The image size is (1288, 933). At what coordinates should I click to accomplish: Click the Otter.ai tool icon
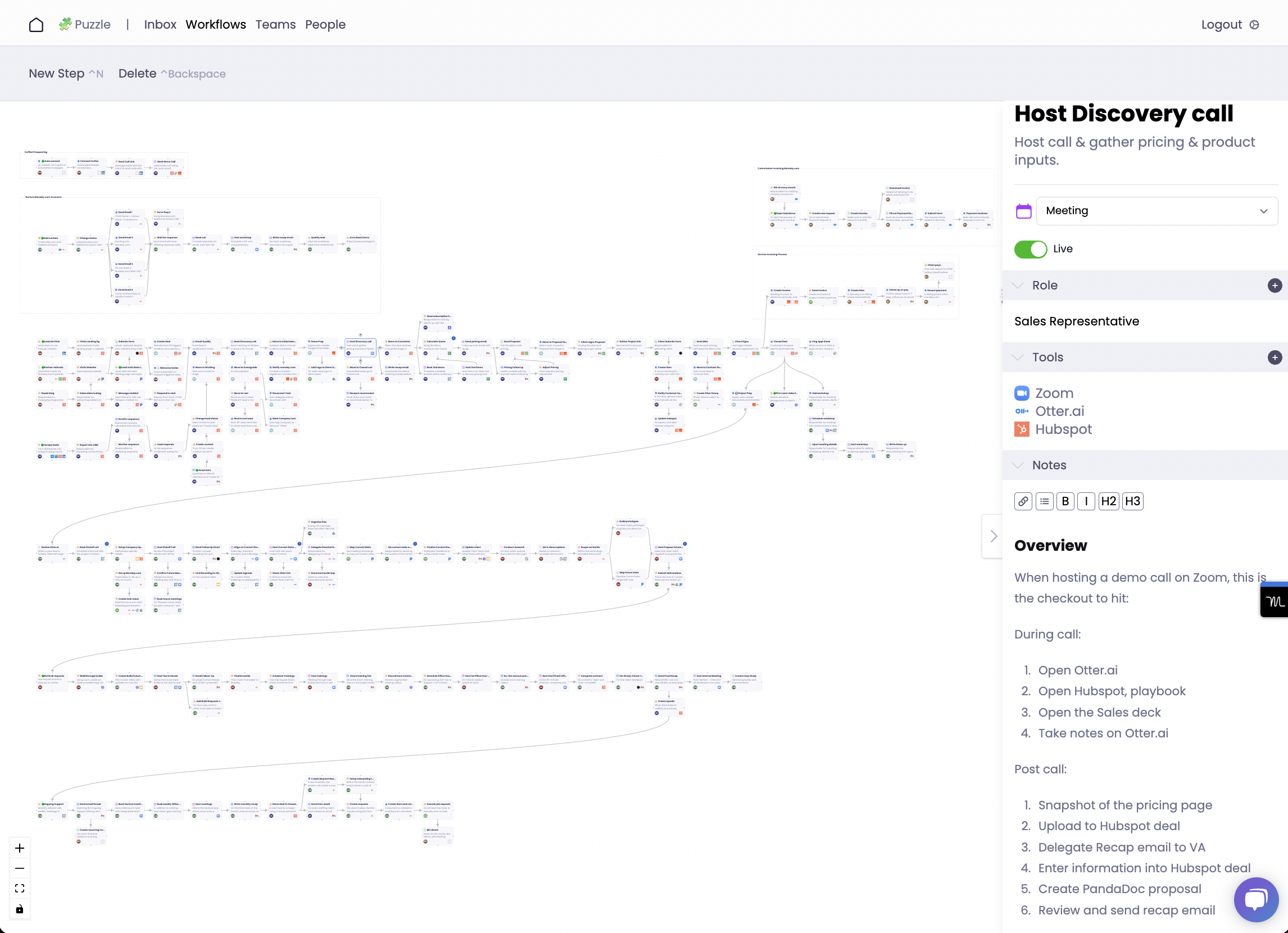pyautogui.click(x=1022, y=411)
